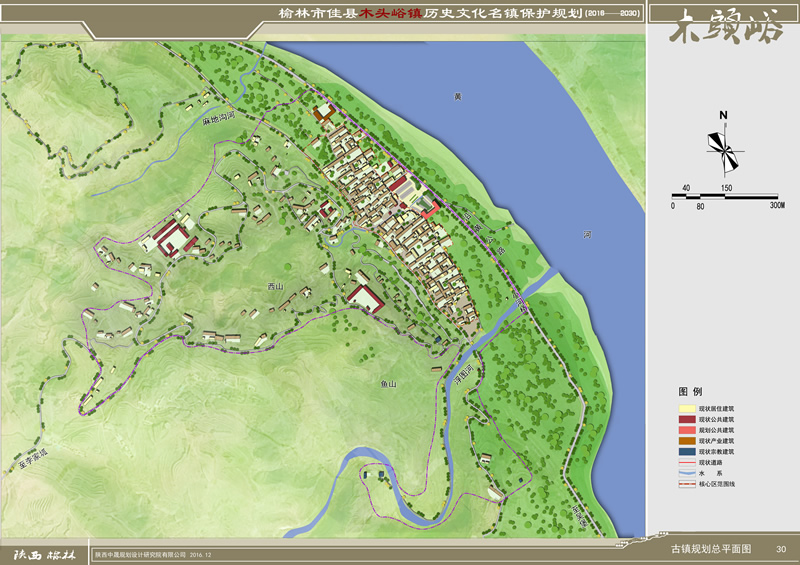
Task: Click the 麻地沟河 river label
Action: pos(217,120)
